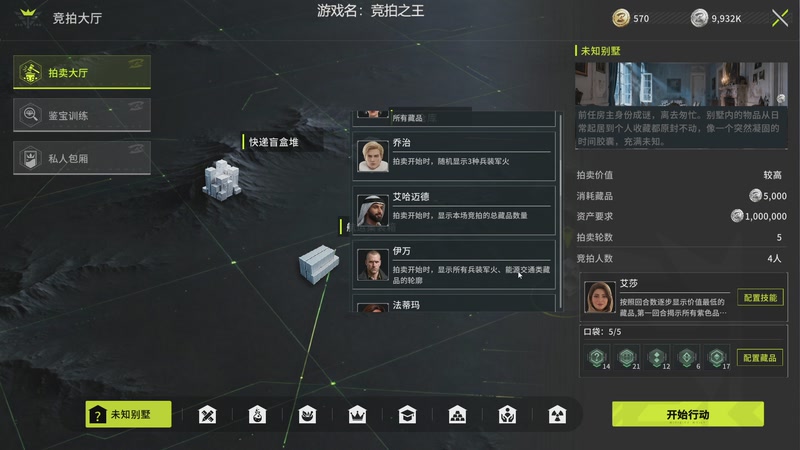Select the graduation cap house icon
800x450 pixels.
407,415
